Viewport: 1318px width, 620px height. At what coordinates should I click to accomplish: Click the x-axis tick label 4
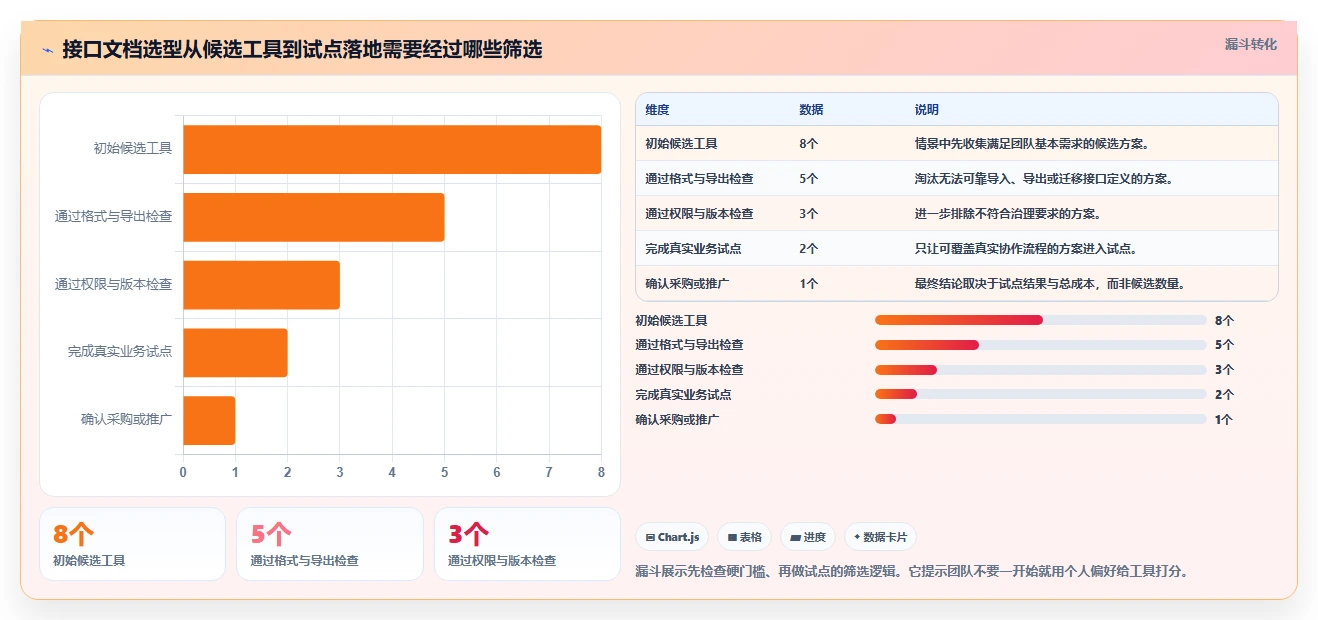point(392,472)
